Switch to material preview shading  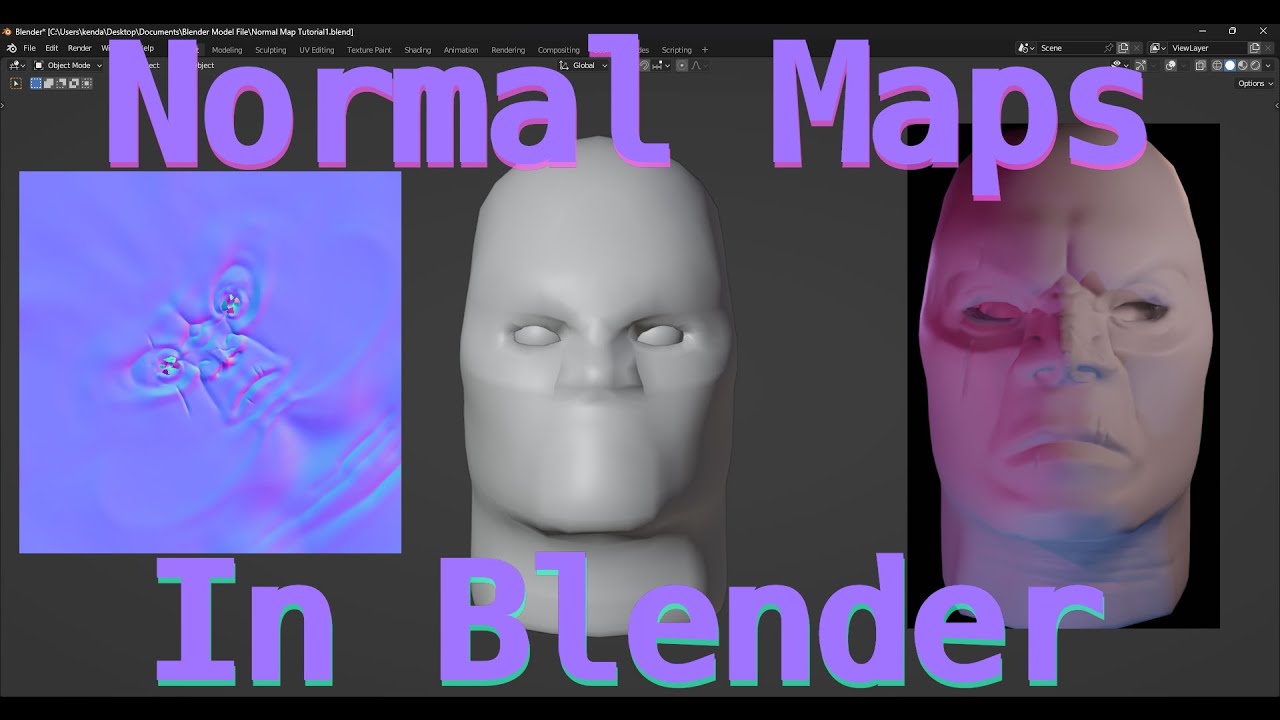click(1243, 65)
